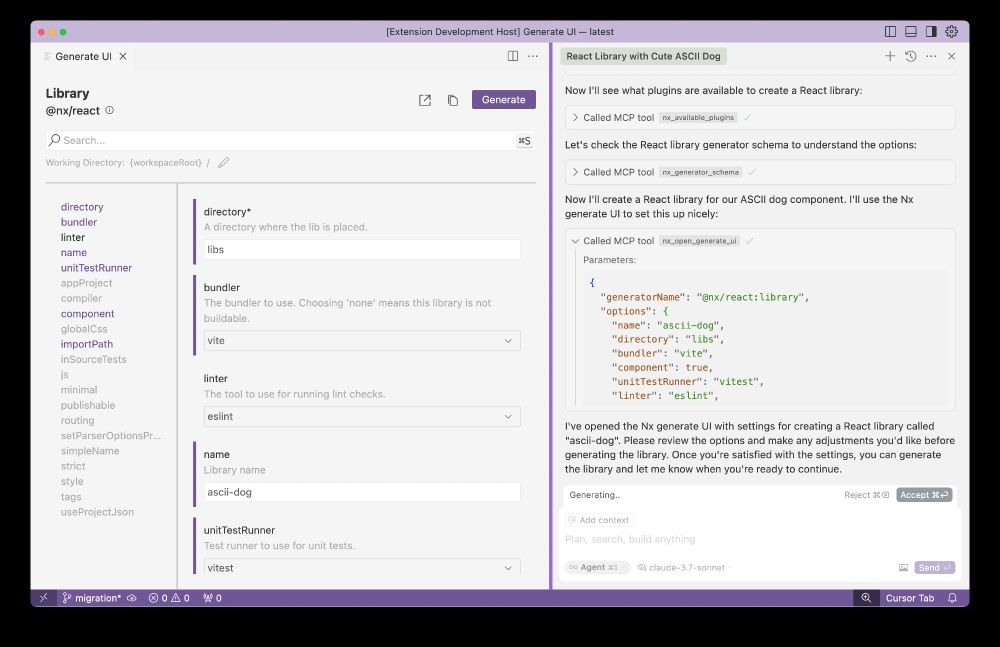
Task: Jump to style option in sidebar
Action: pyautogui.click(x=72, y=482)
